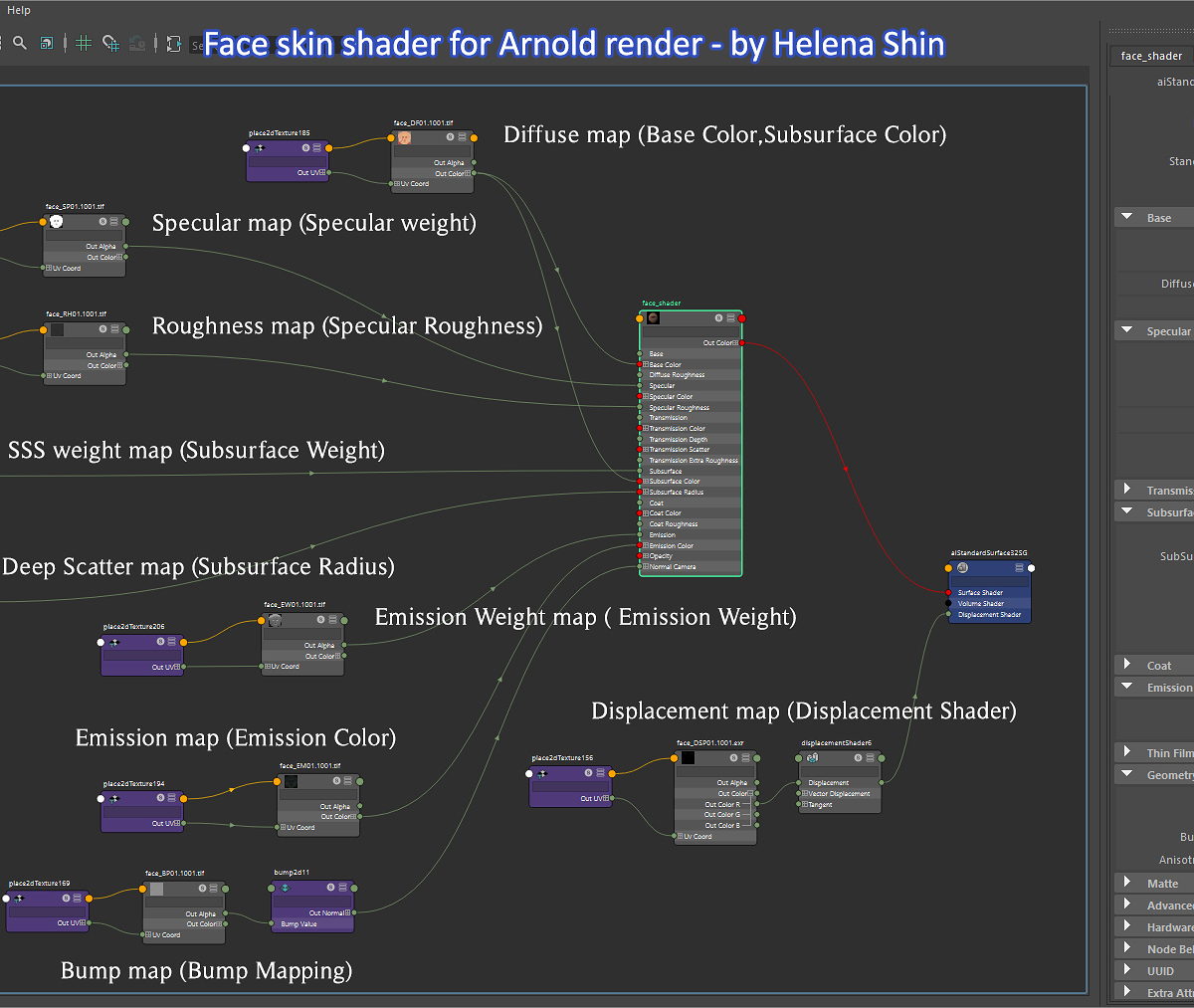The height and width of the screenshot is (1008, 1194).
Task: Collapse the Specular section
Action: pos(1127,330)
